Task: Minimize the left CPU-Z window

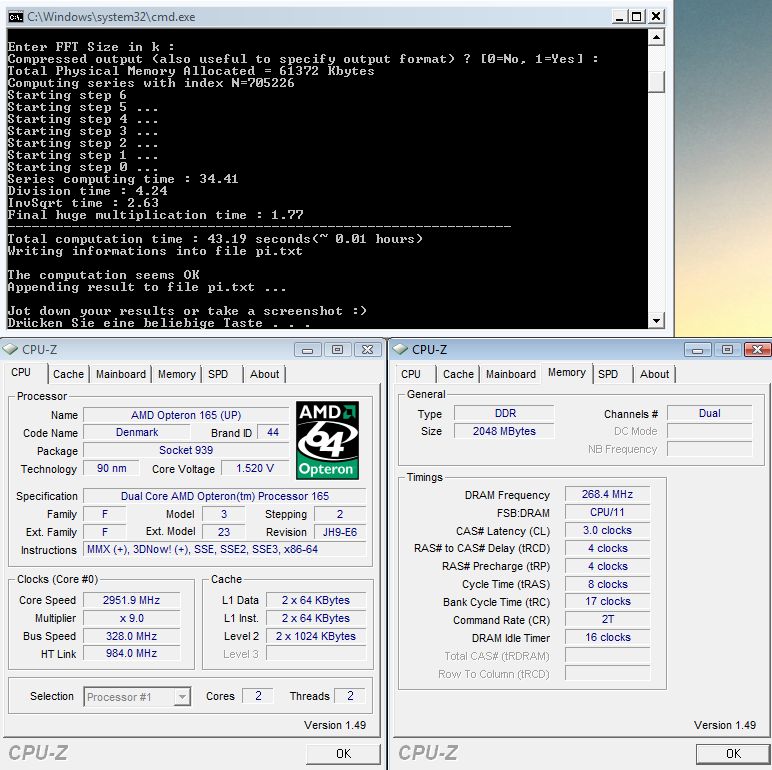Action: click(308, 350)
